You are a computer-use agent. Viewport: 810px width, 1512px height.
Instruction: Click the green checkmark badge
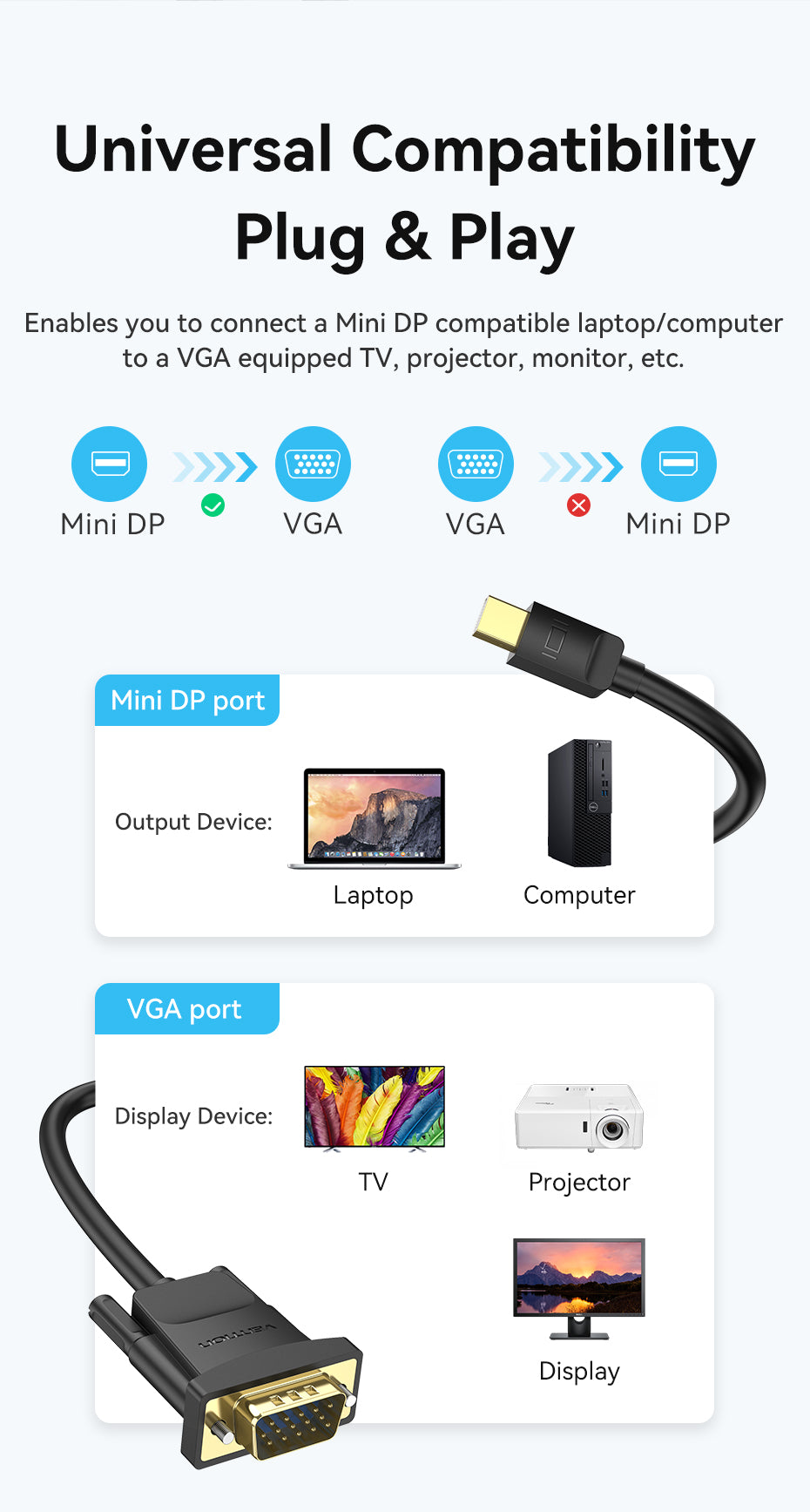click(x=213, y=505)
